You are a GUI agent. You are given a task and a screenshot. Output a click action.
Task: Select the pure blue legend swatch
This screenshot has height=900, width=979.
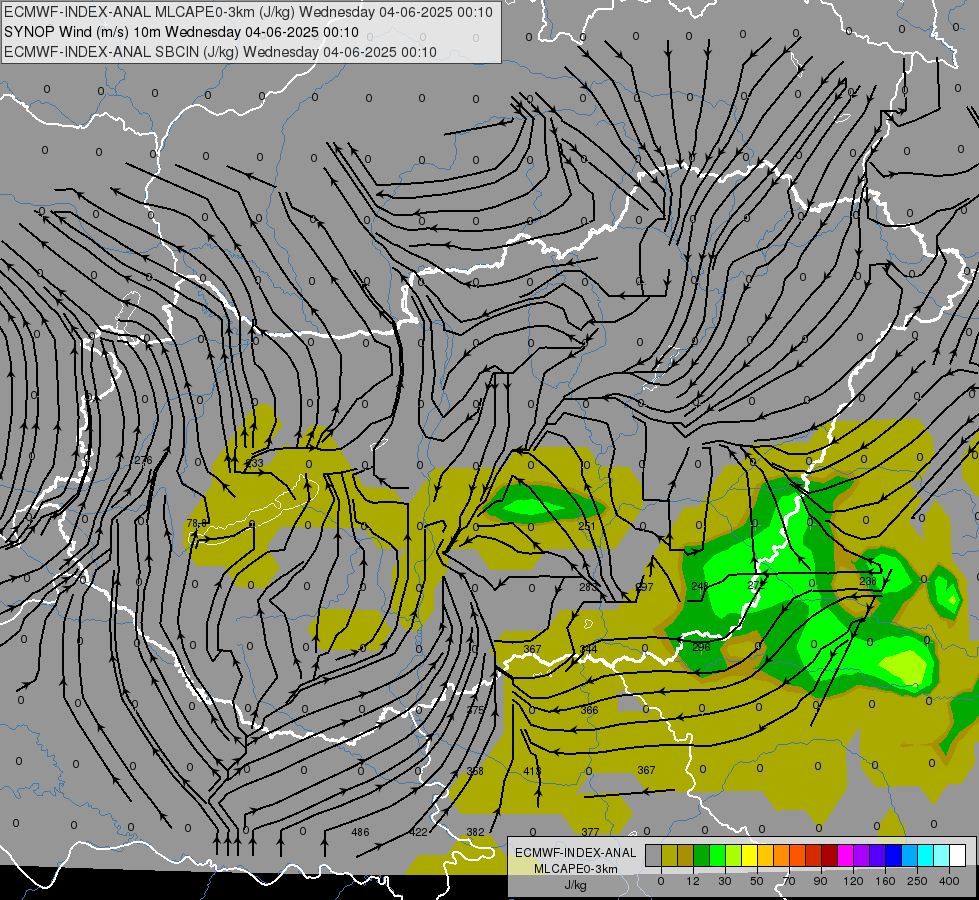coord(893,856)
